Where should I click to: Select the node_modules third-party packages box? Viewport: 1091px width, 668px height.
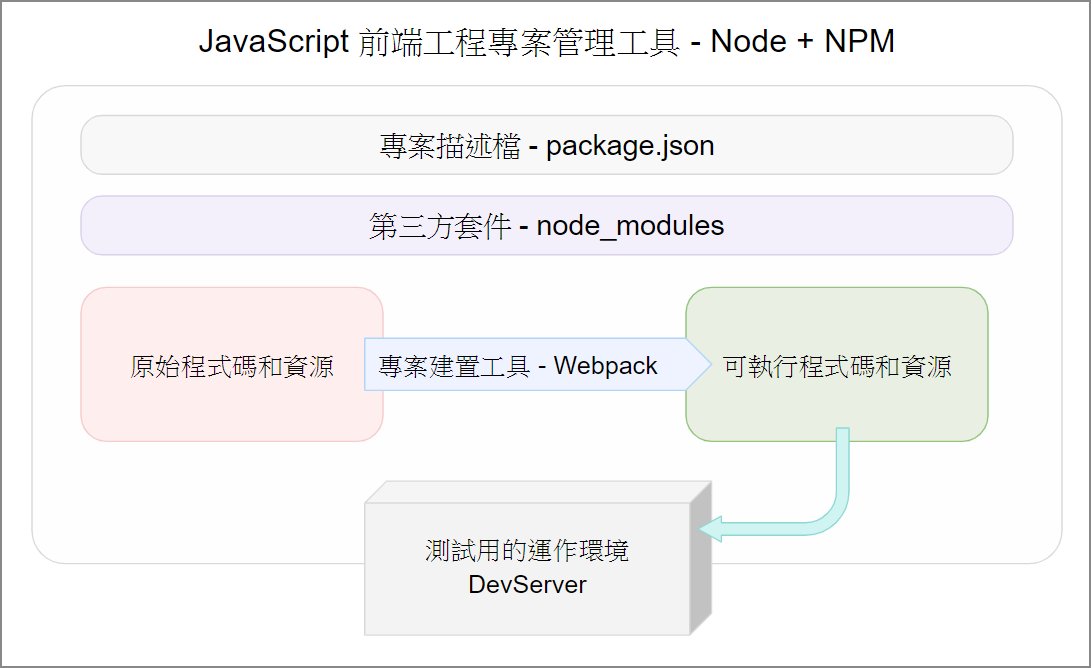(x=547, y=225)
